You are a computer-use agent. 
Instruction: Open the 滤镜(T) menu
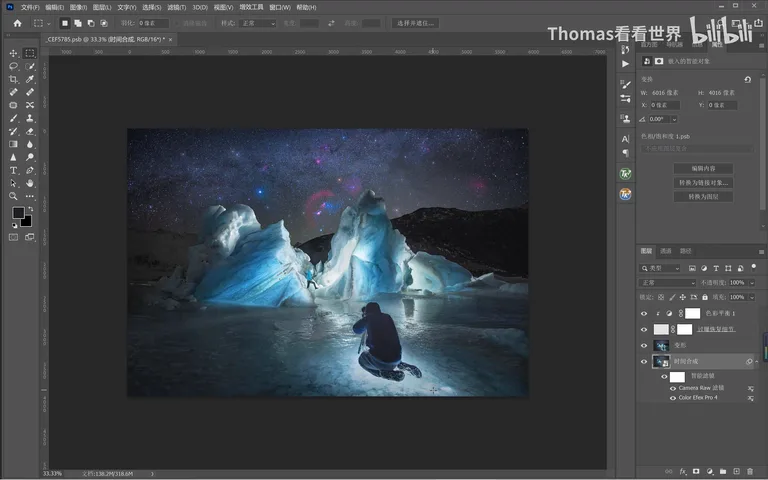click(x=176, y=7)
